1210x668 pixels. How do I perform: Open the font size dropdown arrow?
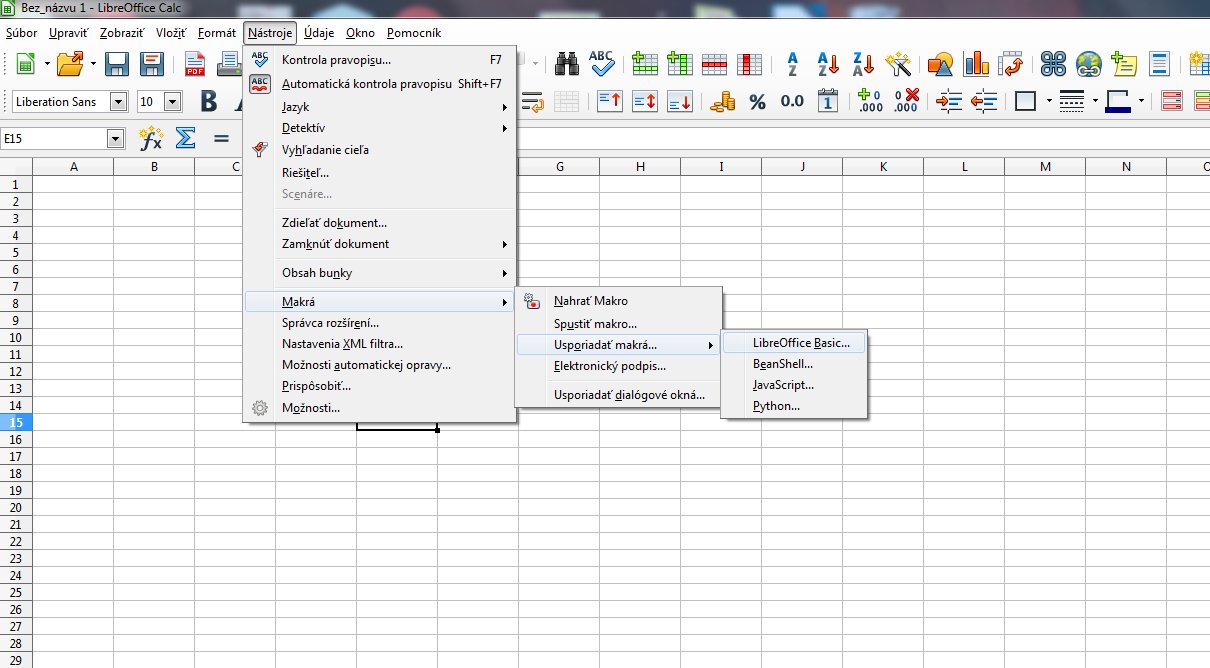(x=172, y=101)
